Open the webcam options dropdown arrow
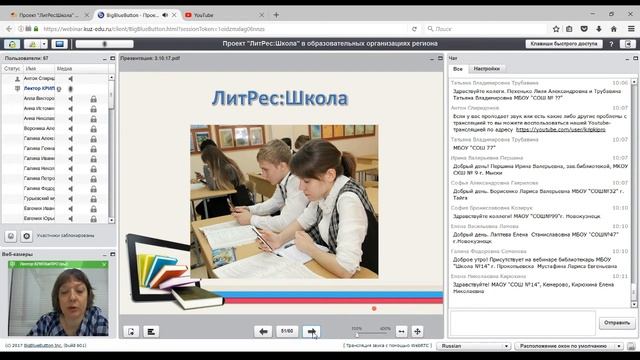The height and width of the screenshot is (360, 640). pyautogui.click(x=44, y=44)
